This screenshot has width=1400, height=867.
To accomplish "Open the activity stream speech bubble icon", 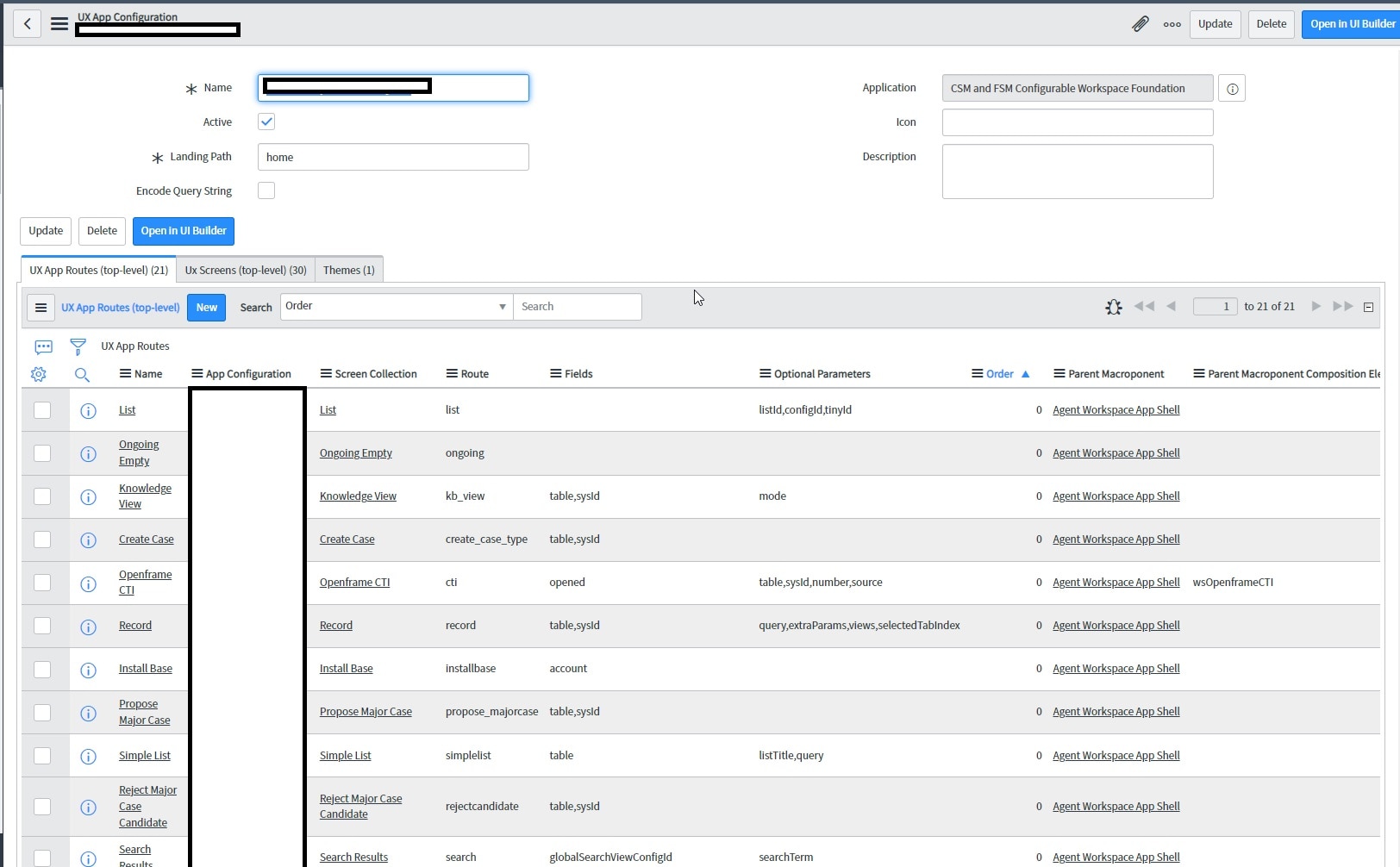I will point(43,346).
